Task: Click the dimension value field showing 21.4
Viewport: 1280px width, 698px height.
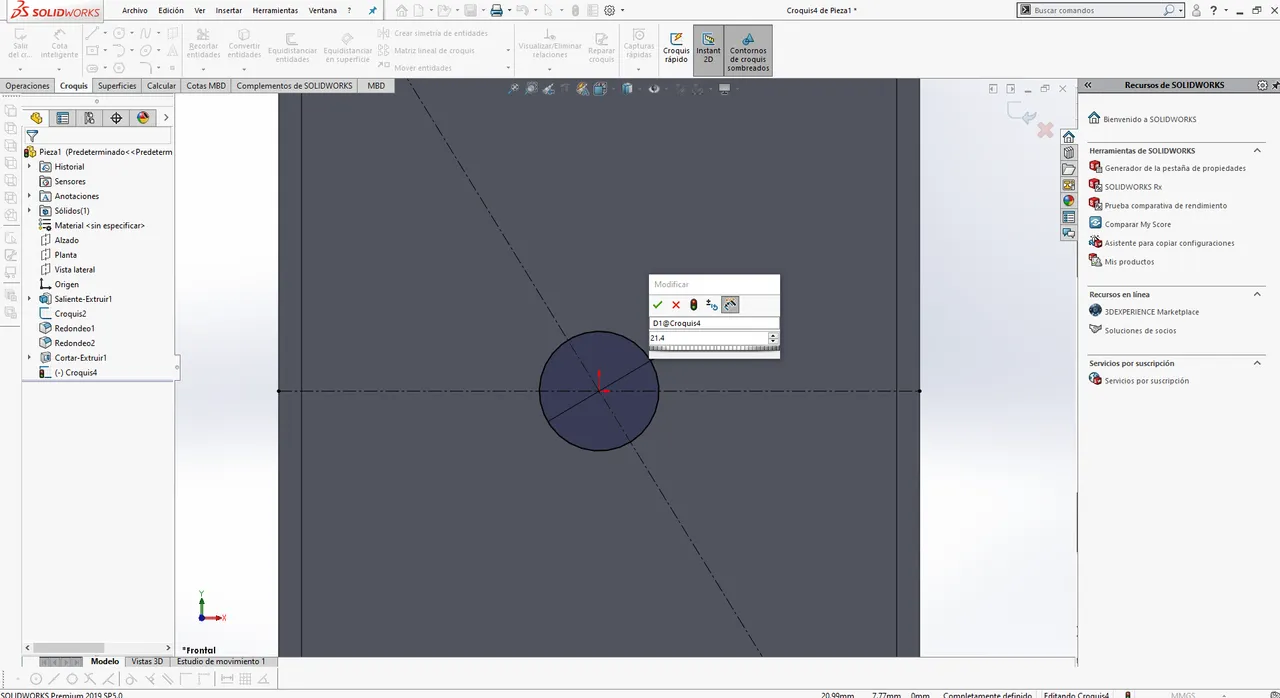Action: tap(708, 338)
